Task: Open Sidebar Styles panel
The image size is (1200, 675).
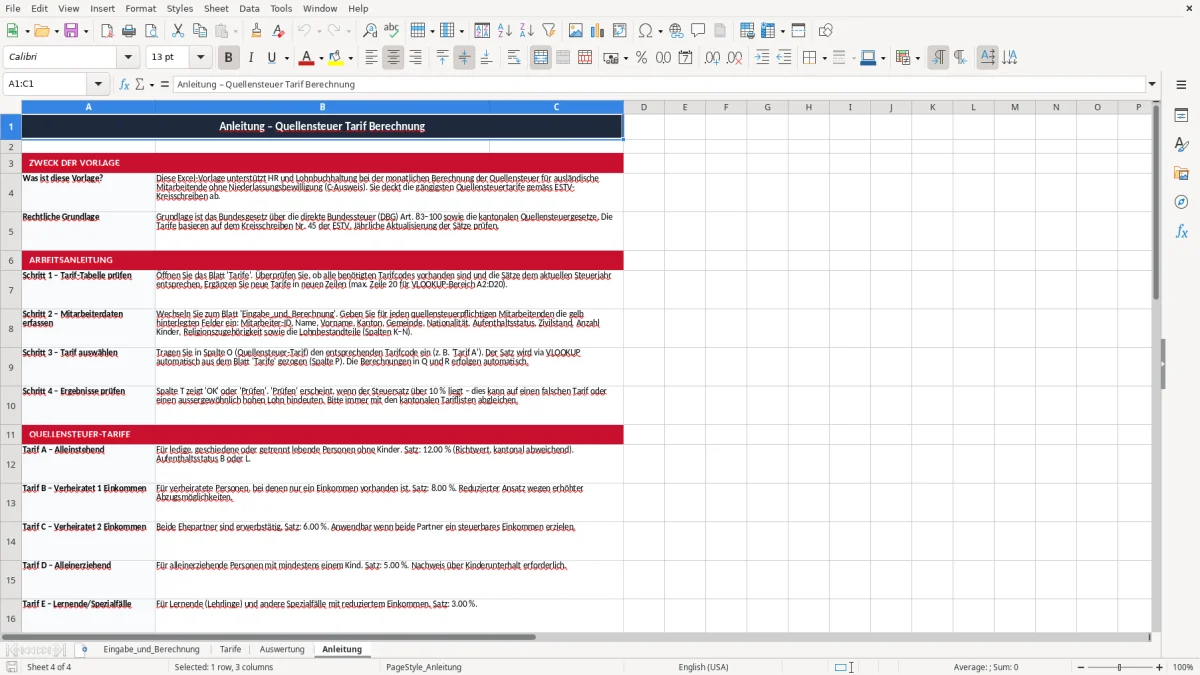Action: [1181, 144]
